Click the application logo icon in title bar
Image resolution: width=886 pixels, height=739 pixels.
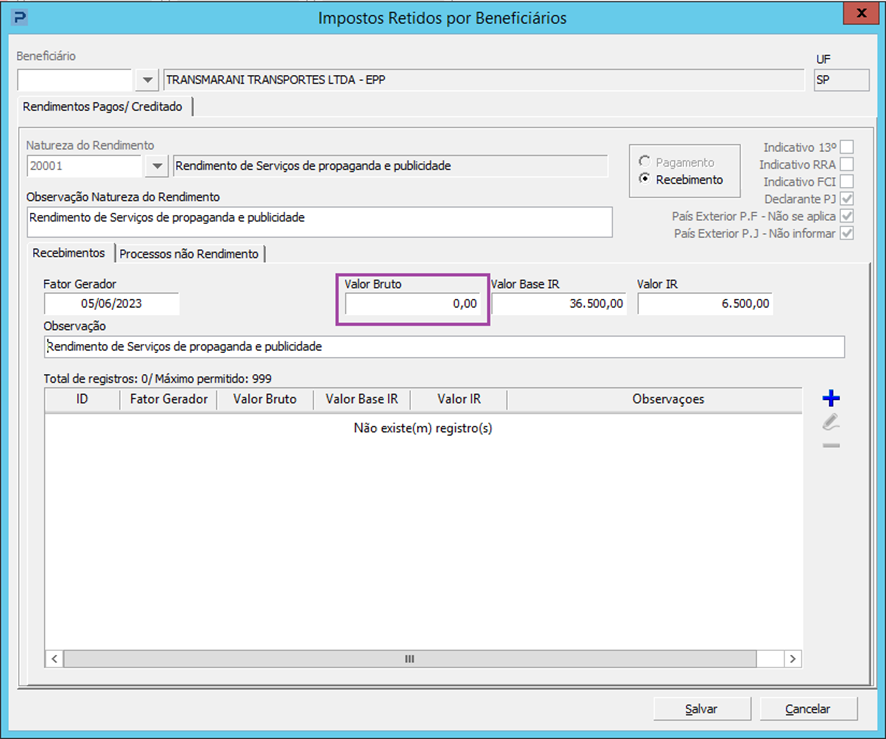(20, 18)
